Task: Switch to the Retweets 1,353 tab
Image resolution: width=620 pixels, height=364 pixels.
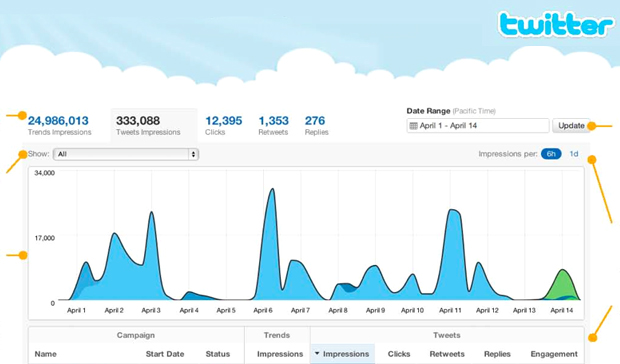Action: point(274,125)
